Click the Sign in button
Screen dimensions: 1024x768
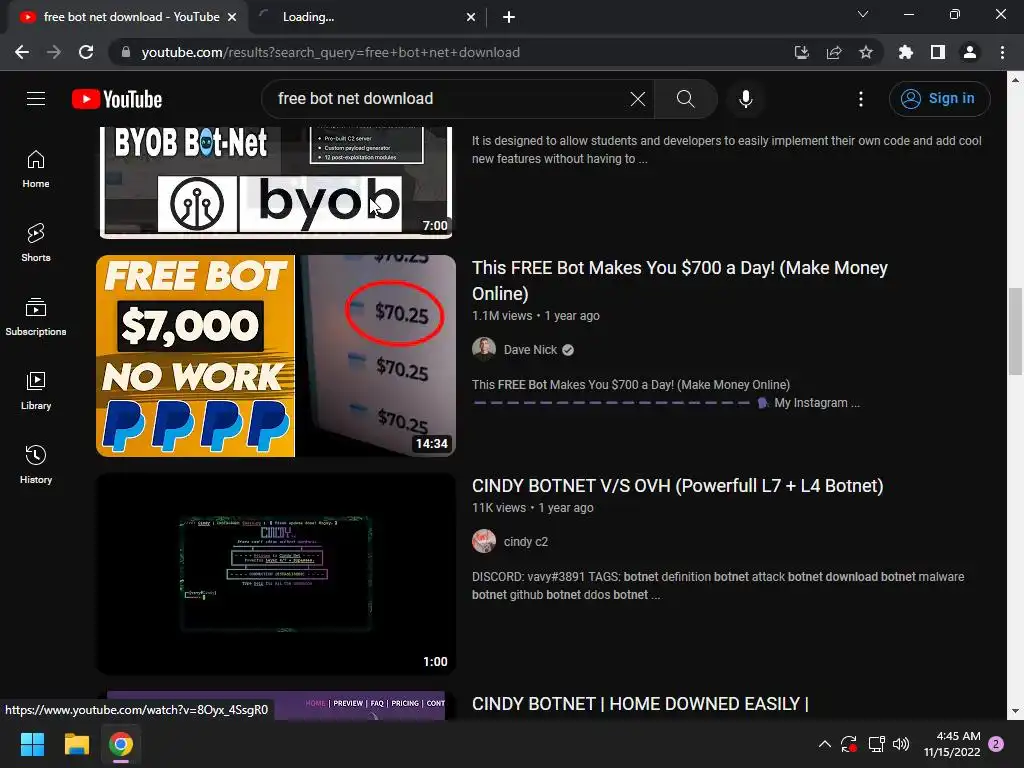pyautogui.click(x=939, y=99)
